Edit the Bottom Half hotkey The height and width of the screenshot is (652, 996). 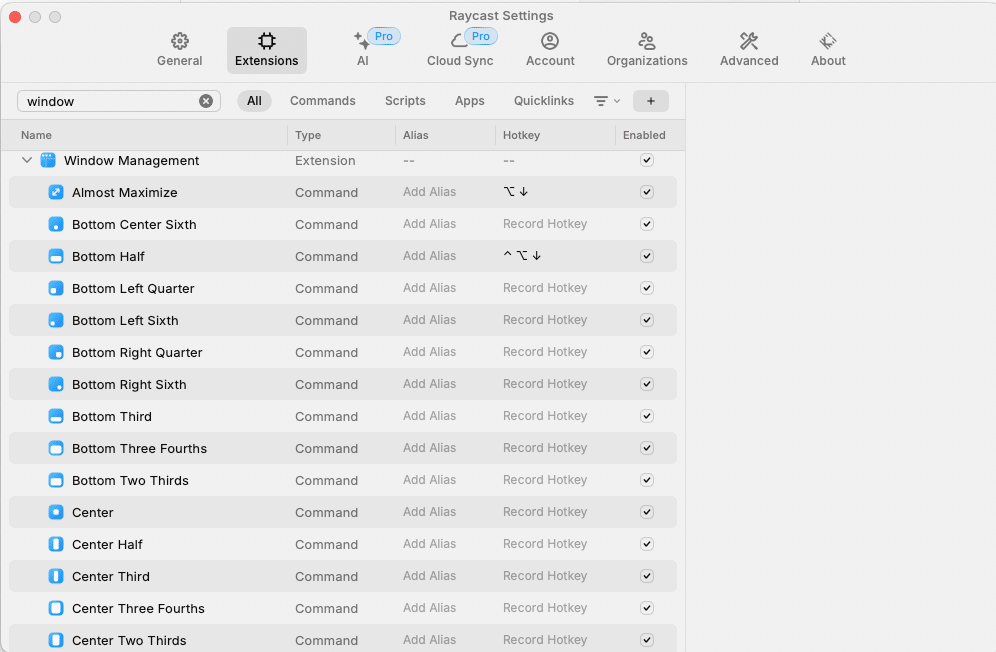pyautogui.click(x=522, y=256)
